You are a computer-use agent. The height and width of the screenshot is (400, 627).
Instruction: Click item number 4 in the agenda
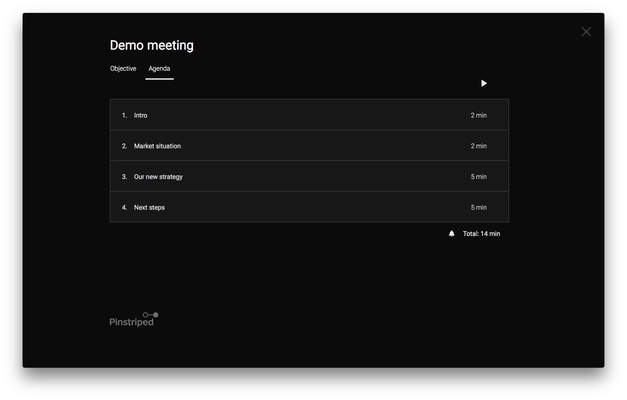click(124, 208)
